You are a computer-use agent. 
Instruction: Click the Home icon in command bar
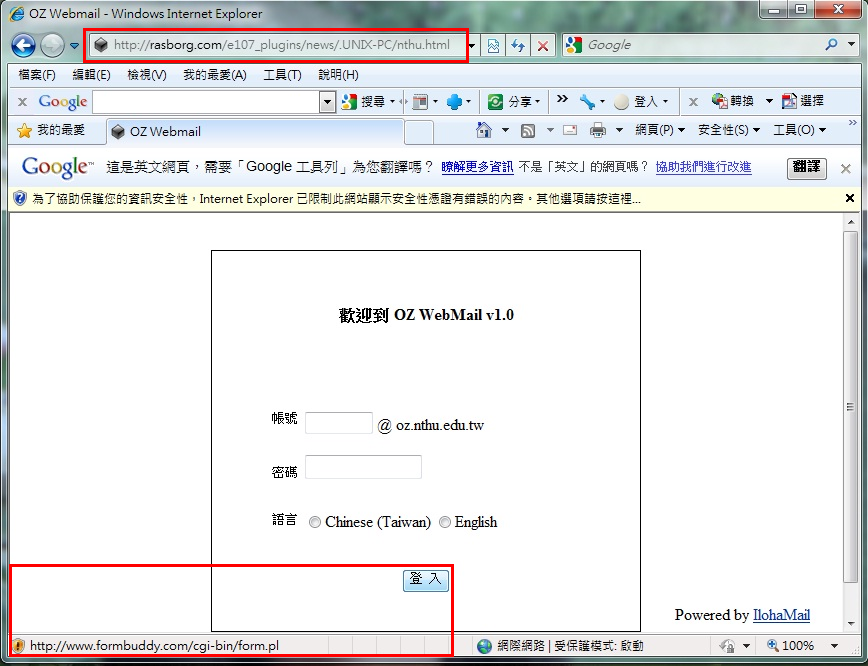[484, 130]
